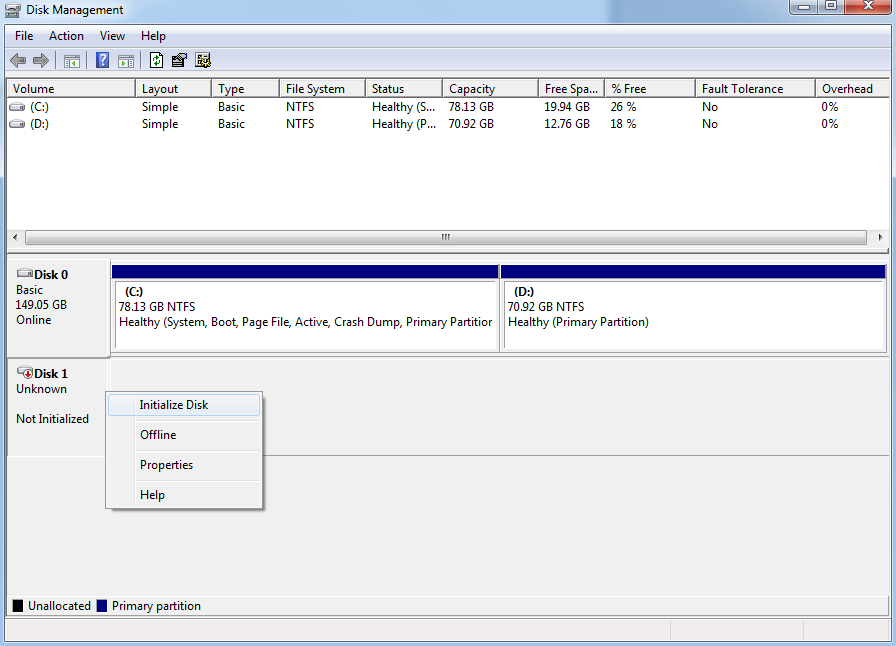Click the 78.13 GB capacity cell
This screenshot has width=896, height=646.
[471, 107]
